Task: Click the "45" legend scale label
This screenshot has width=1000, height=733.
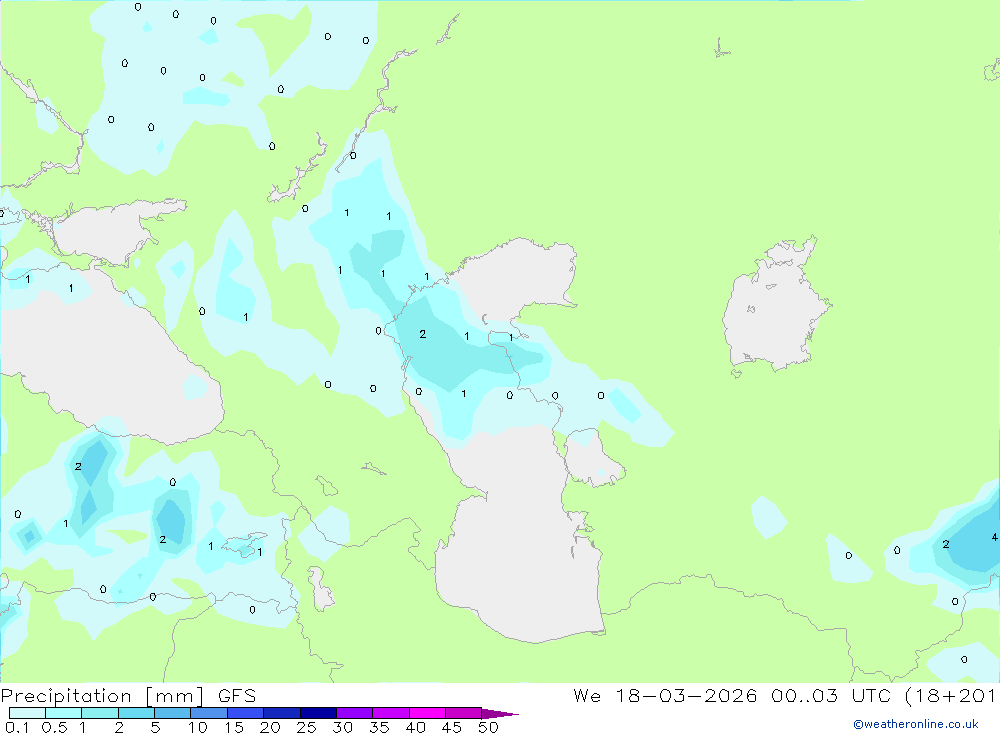Action: (452, 727)
